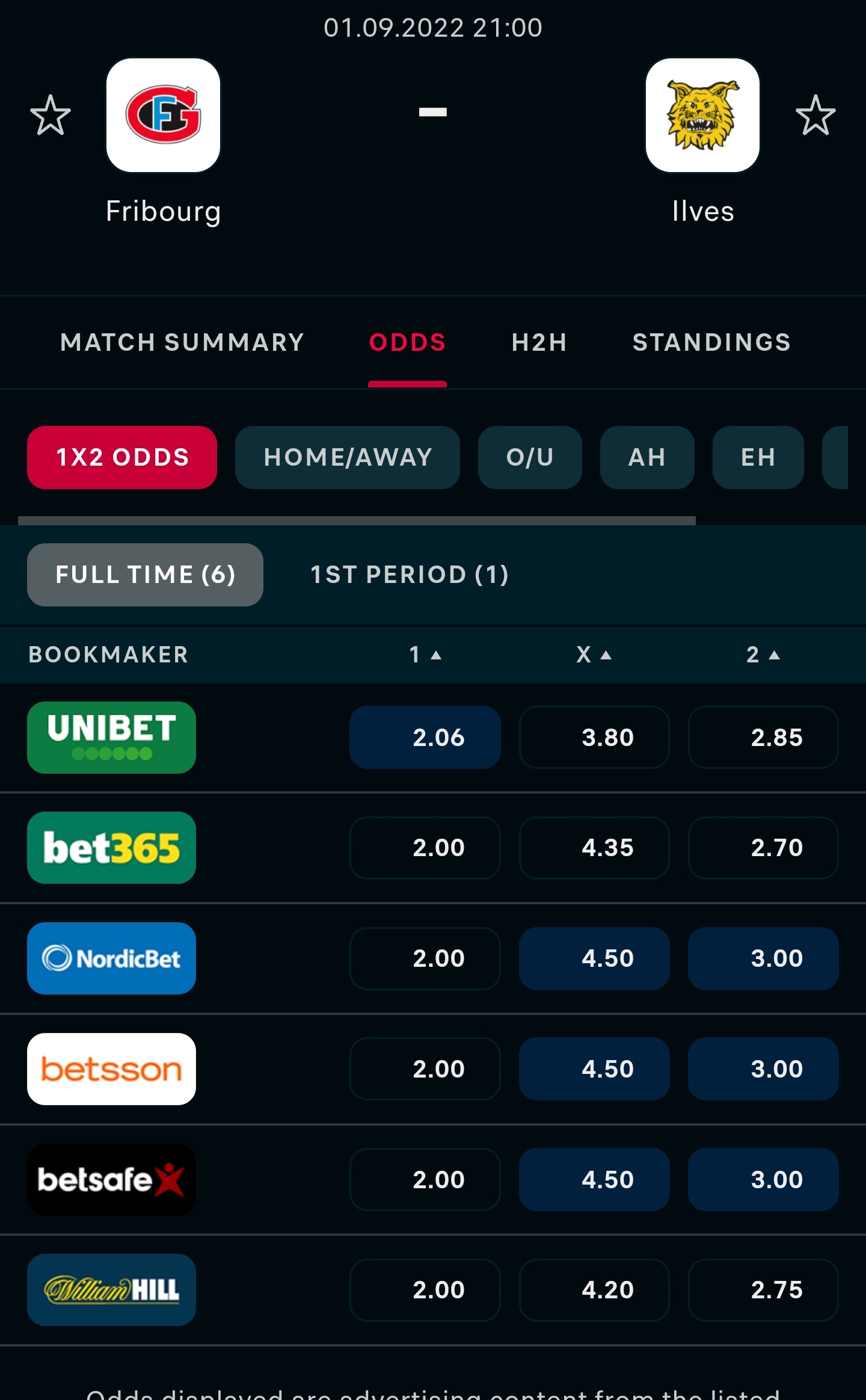Open the Ilves lynx team logo
866x1400 pixels.
coord(702,115)
